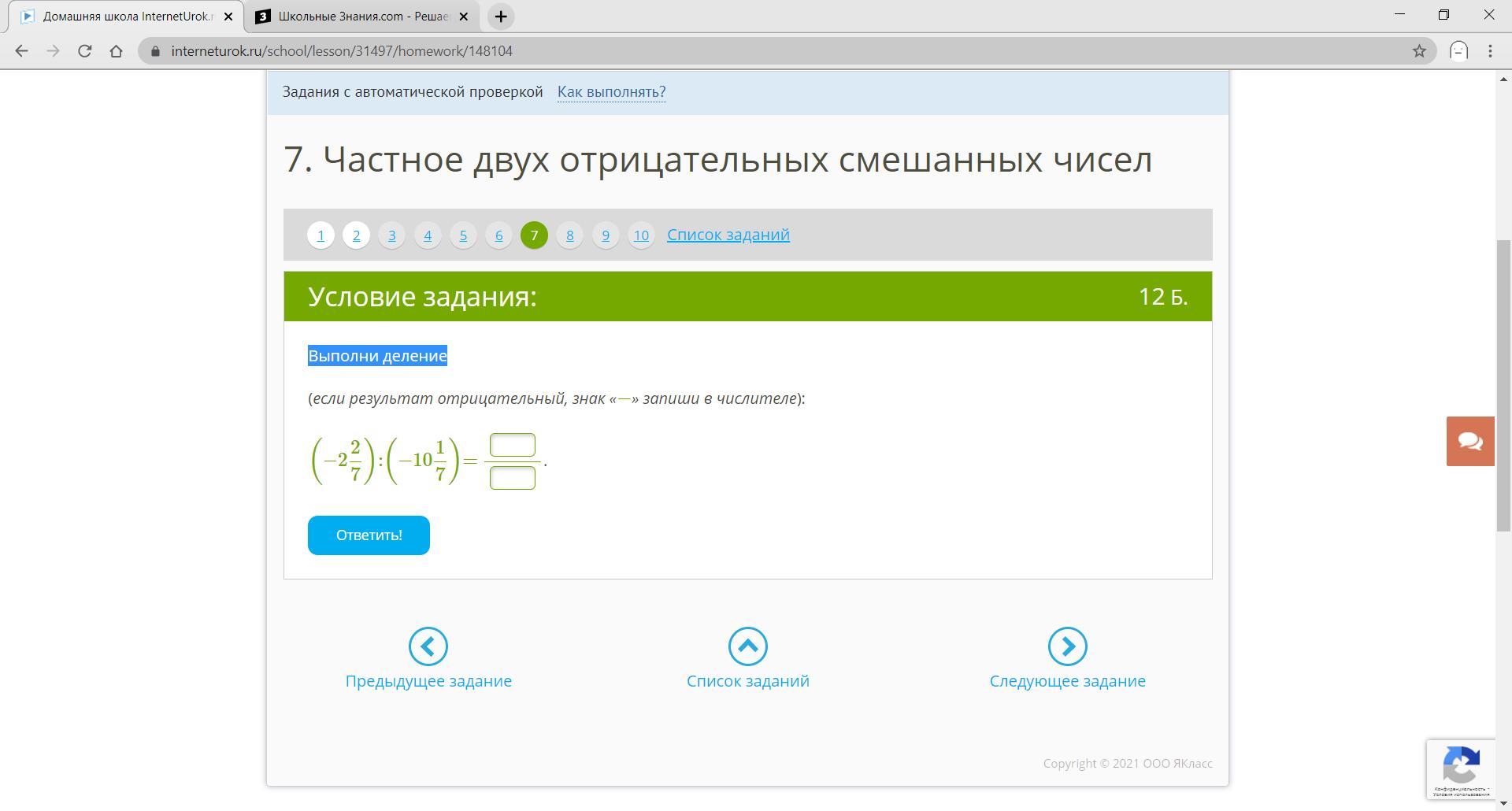
Task: Go to task number 2
Action: (356, 235)
